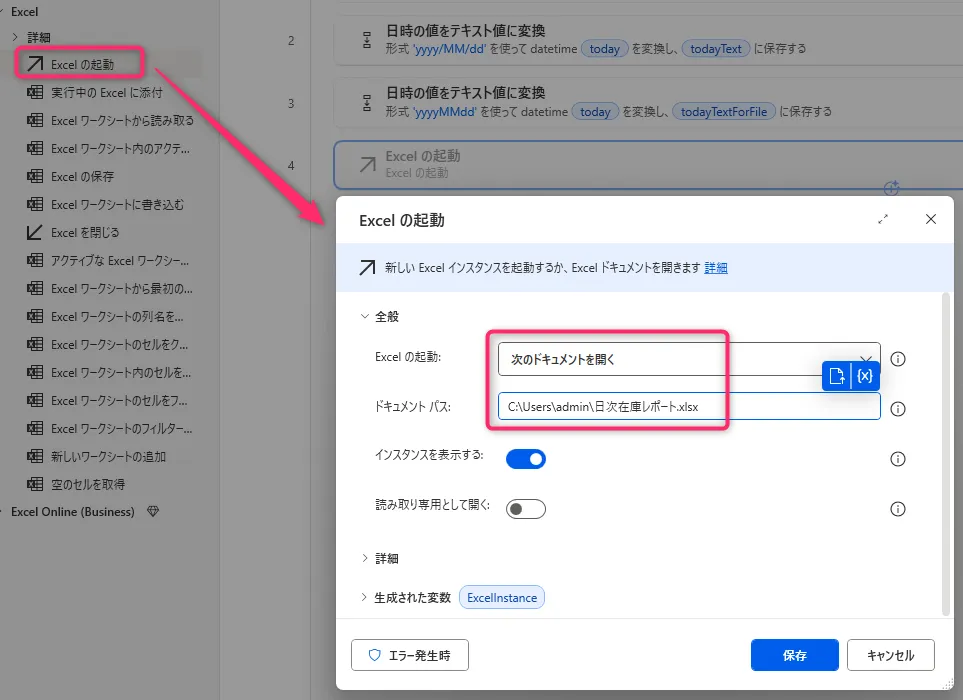Open the 詳細 help link in banner
Screen dimensions: 963x700
click(x=716, y=268)
